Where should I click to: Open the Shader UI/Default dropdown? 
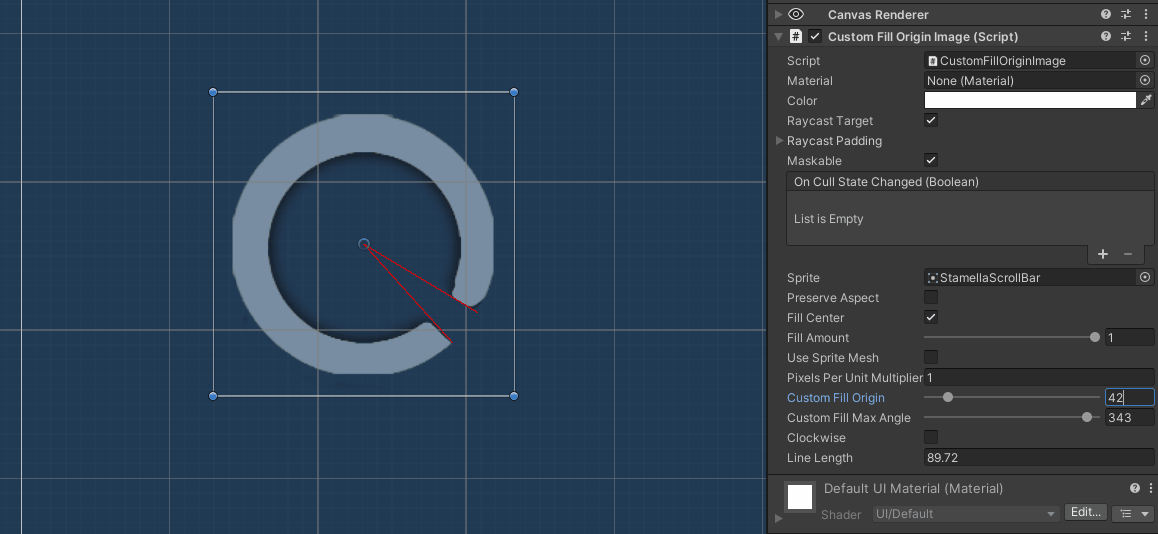coord(966,513)
